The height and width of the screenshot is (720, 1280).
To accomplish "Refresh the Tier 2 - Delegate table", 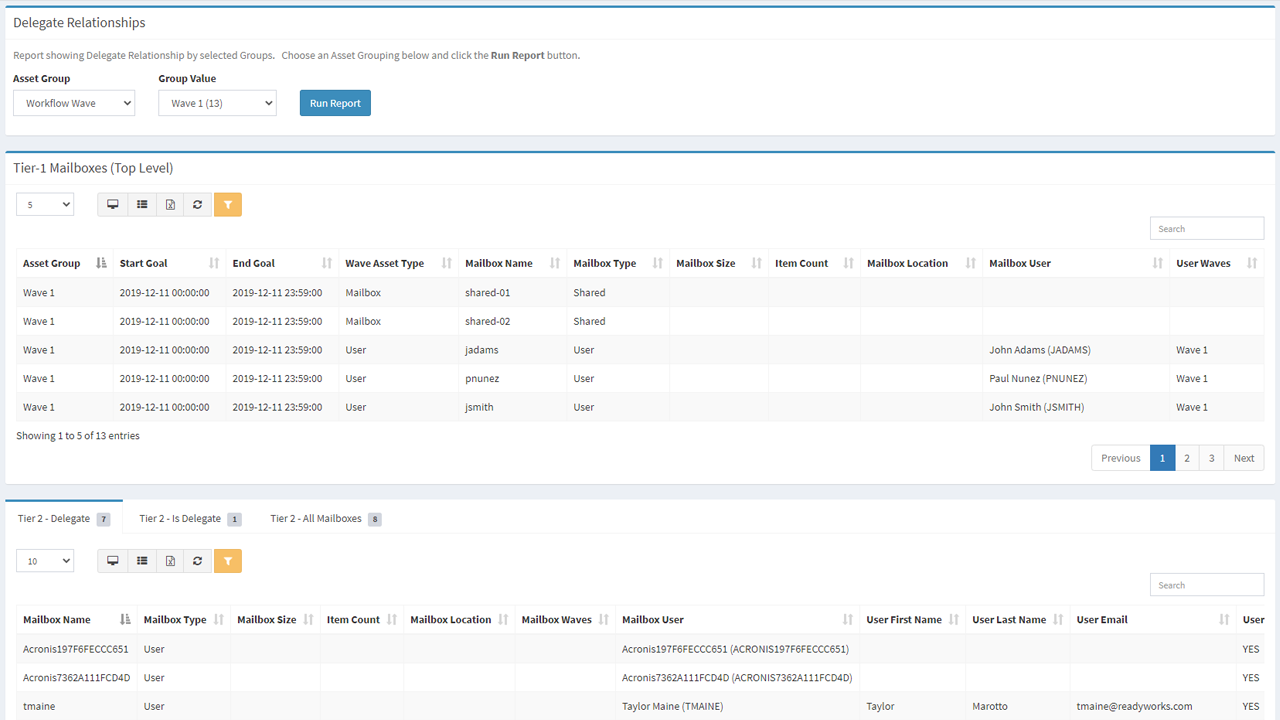I will pyautogui.click(x=197, y=561).
